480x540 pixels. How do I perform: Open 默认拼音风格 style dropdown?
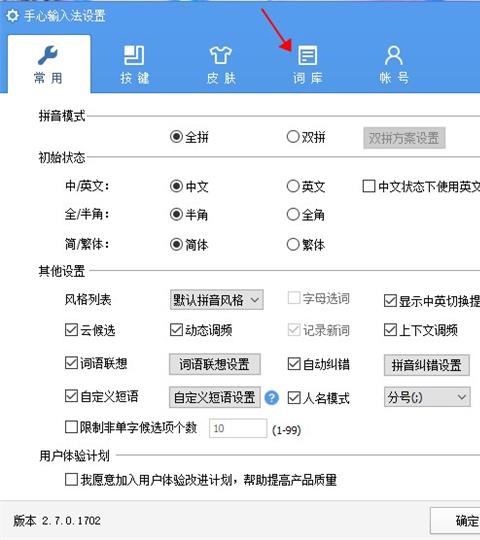coord(217,300)
